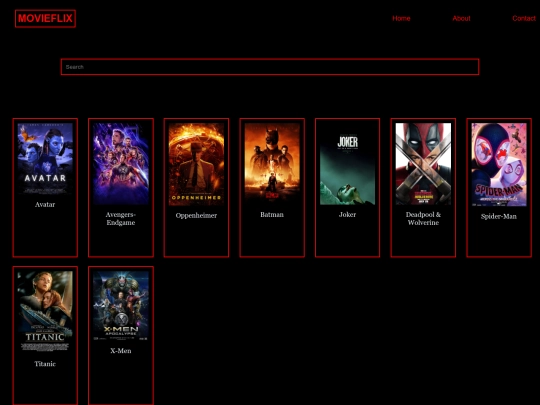Click the 'Deadpool & Wolverine' title text
This screenshot has width=540, height=405.
[423, 219]
